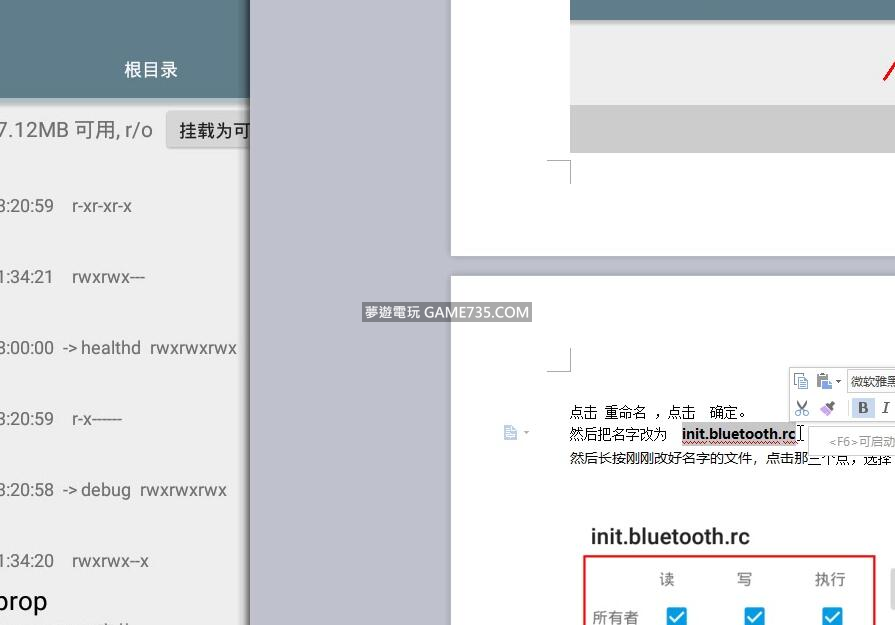Click the row showing rwxrwx--x permissions
This screenshot has width=895, height=625.
[124, 561]
